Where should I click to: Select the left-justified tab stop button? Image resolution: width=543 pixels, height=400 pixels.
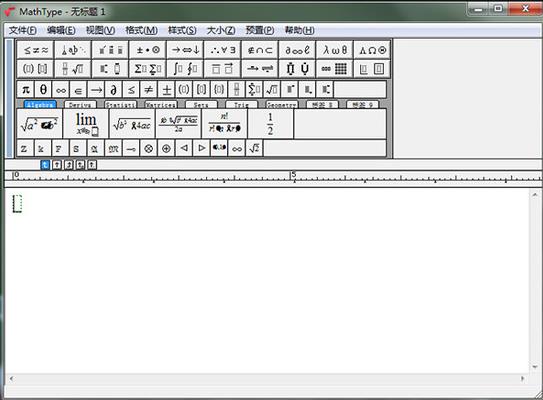pos(45,165)
